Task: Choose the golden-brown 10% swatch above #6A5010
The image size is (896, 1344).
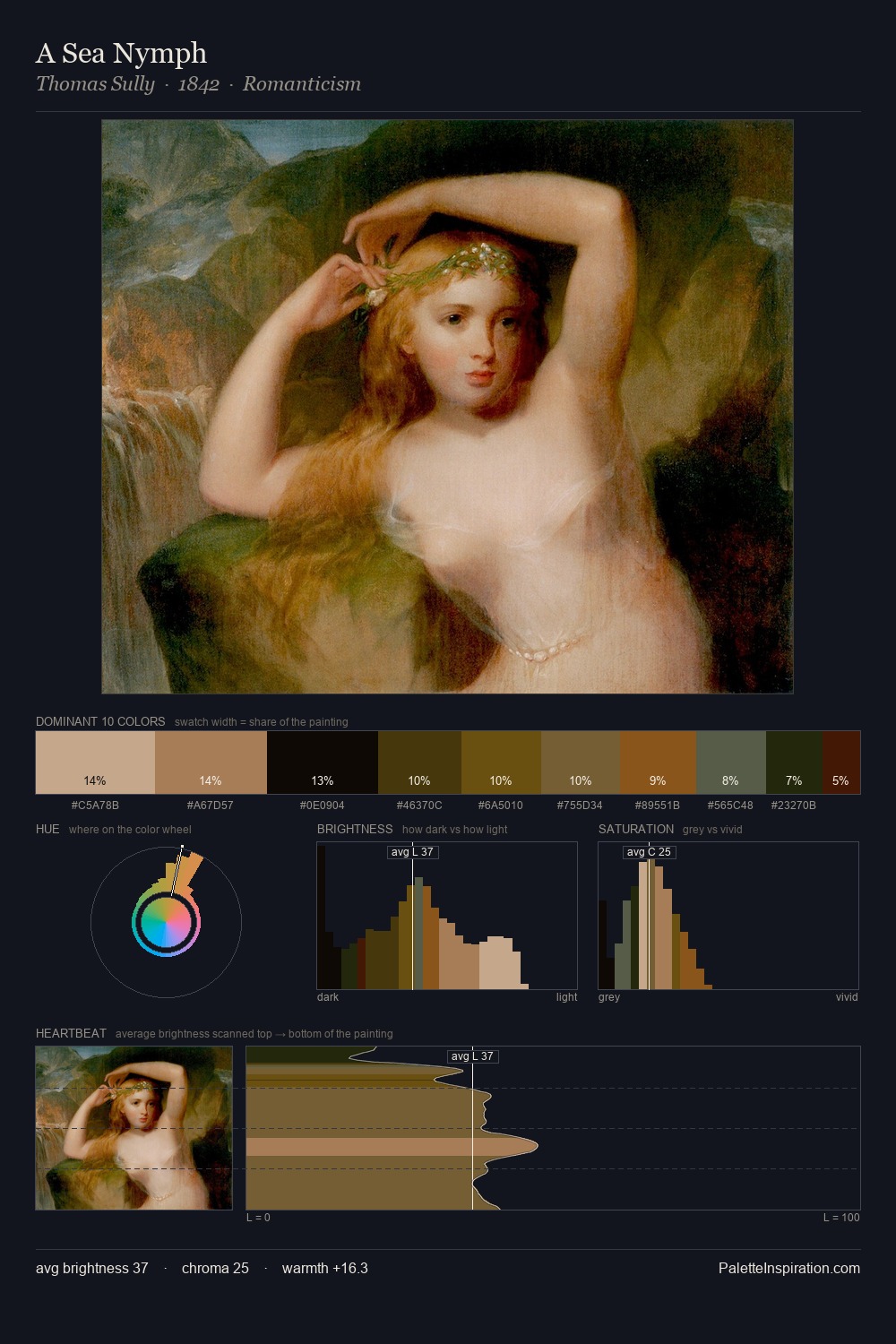Action: (501, 762)
